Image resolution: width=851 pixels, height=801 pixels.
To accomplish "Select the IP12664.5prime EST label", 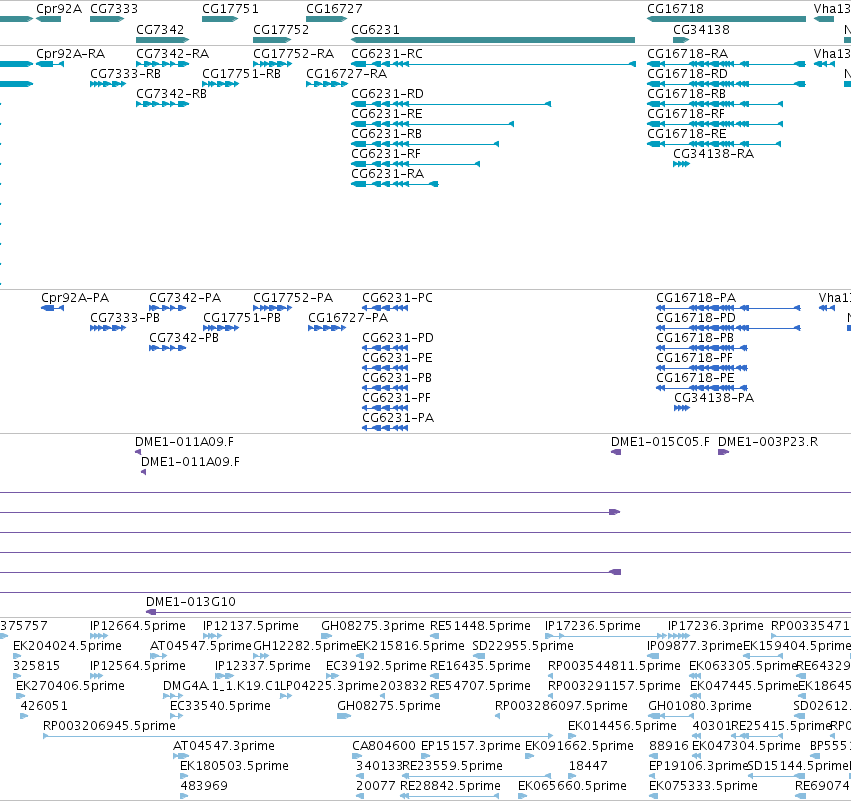I will click(138, 626).
